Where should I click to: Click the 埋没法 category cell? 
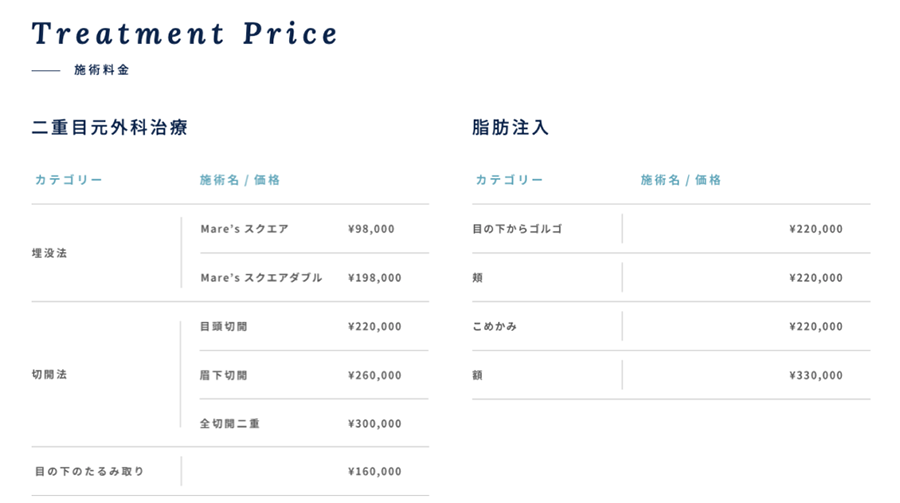[x=49, y=253]
